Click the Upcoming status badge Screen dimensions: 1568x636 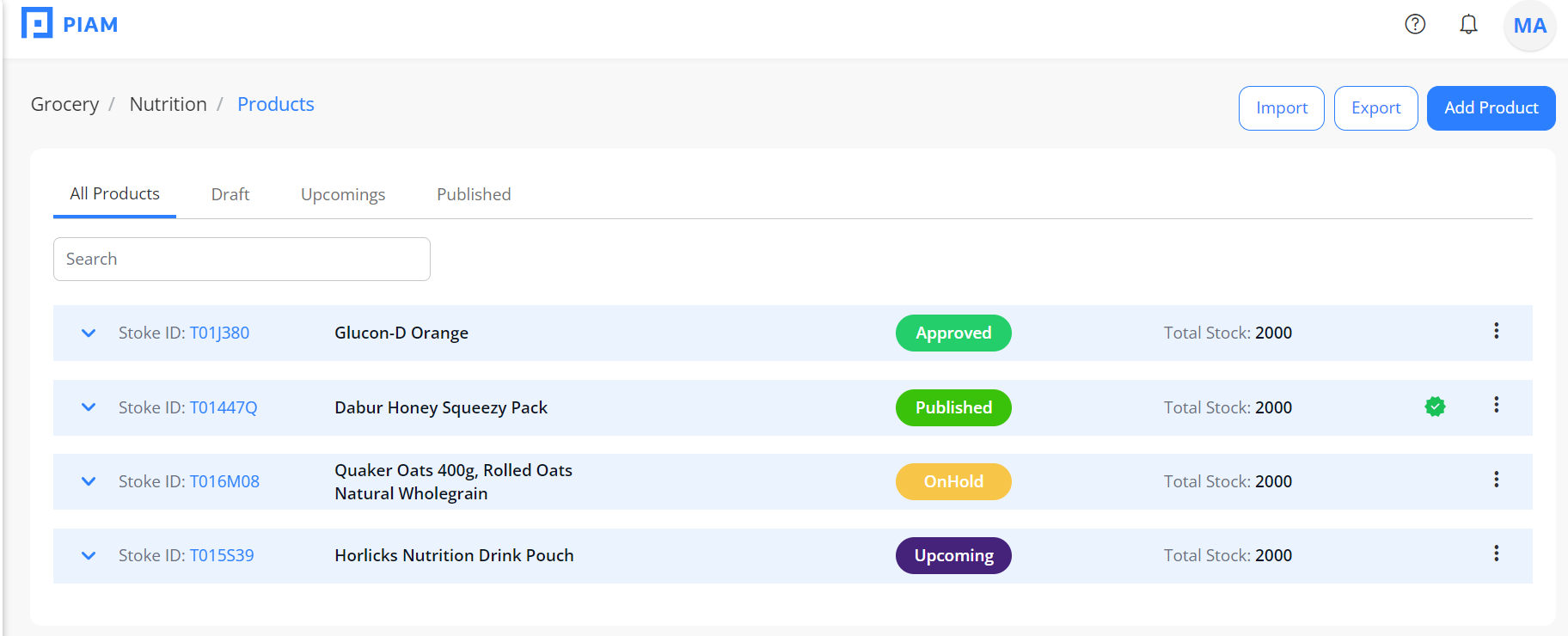click(x=953, y=555)
